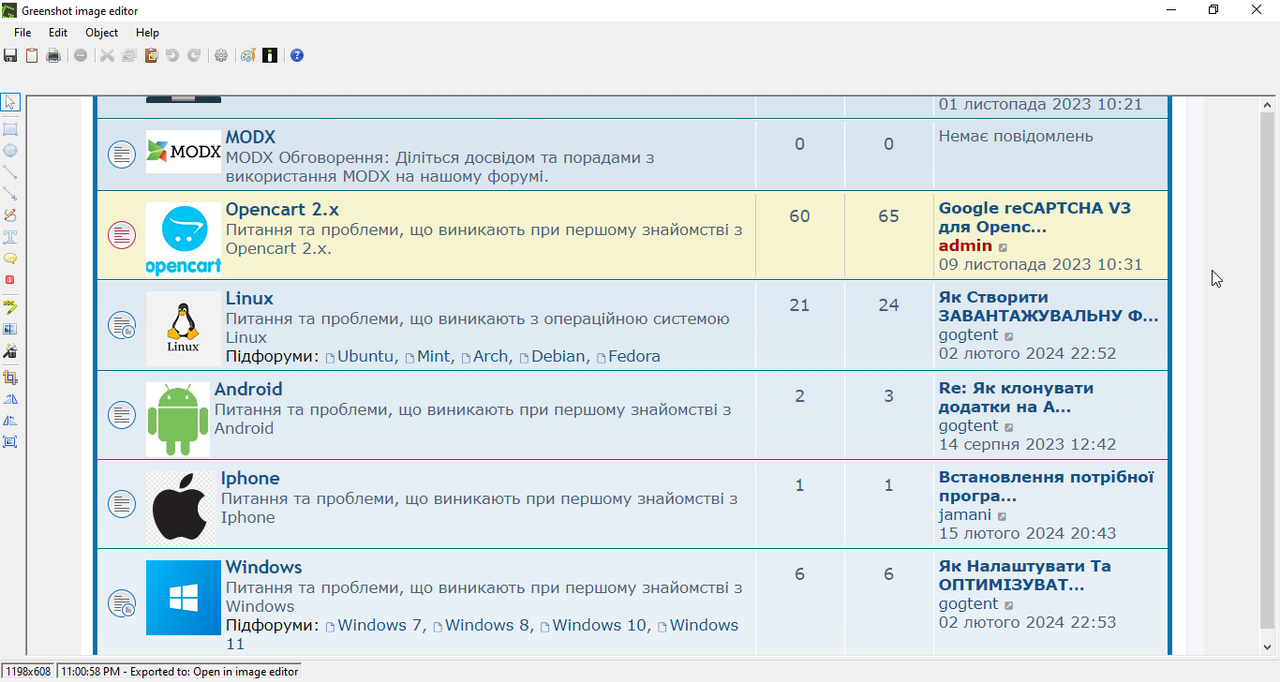Click the 'Exported to: Open in image editor' status

(x=179, y=672)
